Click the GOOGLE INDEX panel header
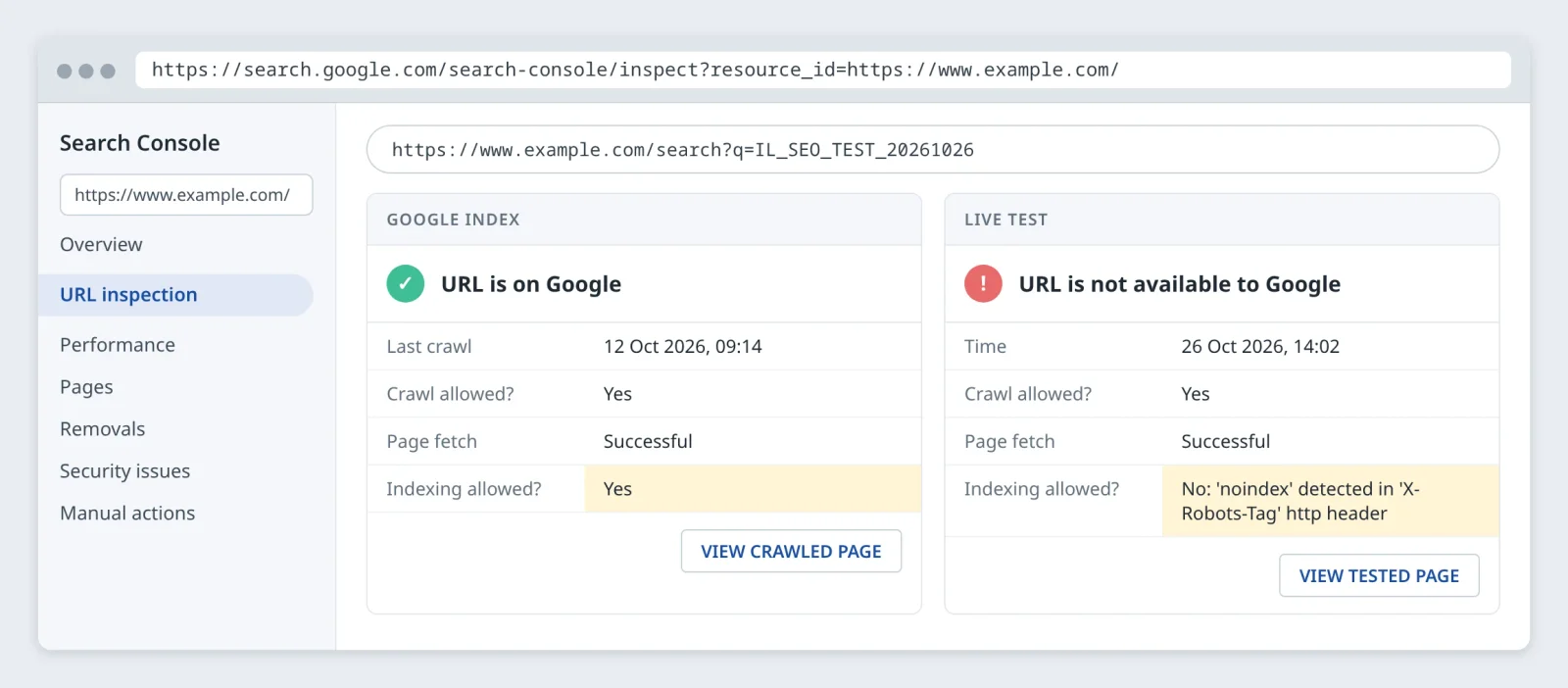This screenshot has width=1568, height=688. [x=644, y=220]
